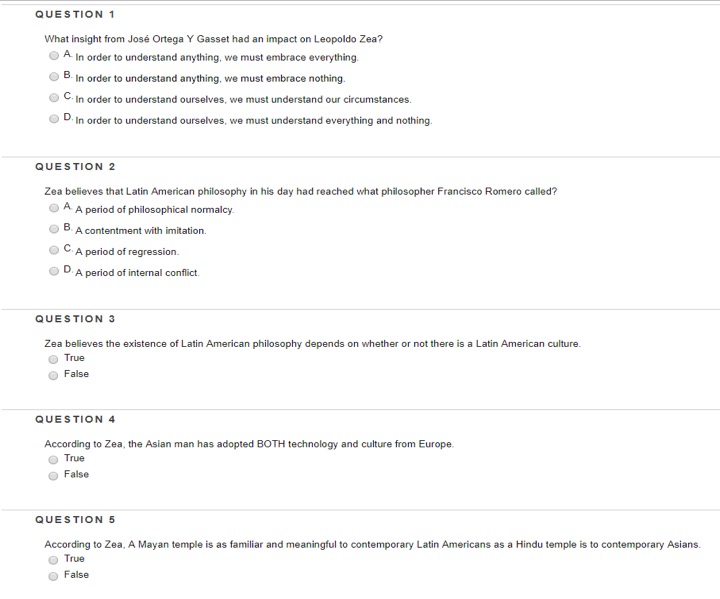Answer True for Question 4
The image size is (720, 599).
[54, 459]
